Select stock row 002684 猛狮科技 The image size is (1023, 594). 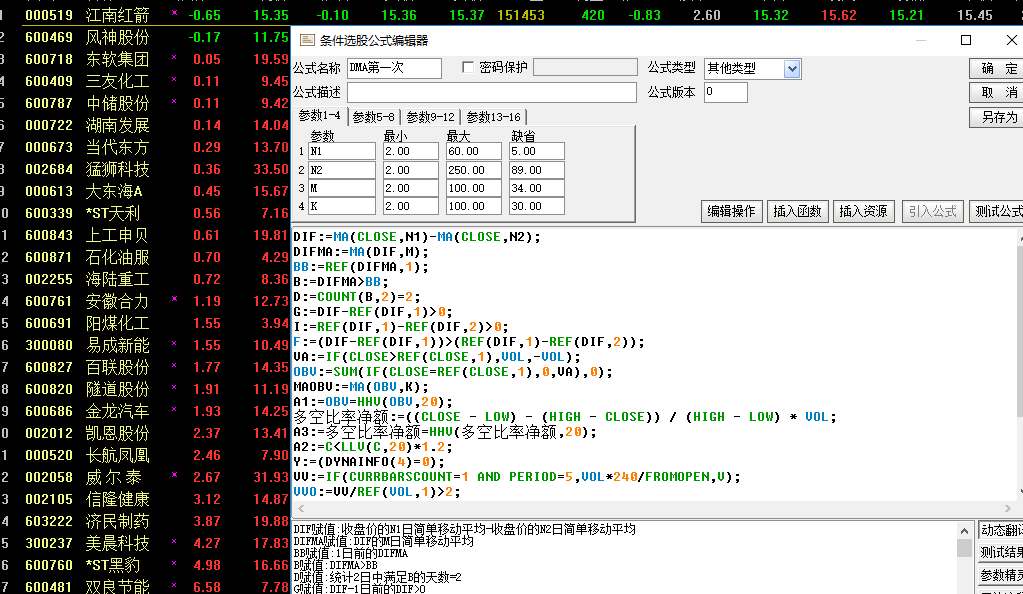click(145, 170)
